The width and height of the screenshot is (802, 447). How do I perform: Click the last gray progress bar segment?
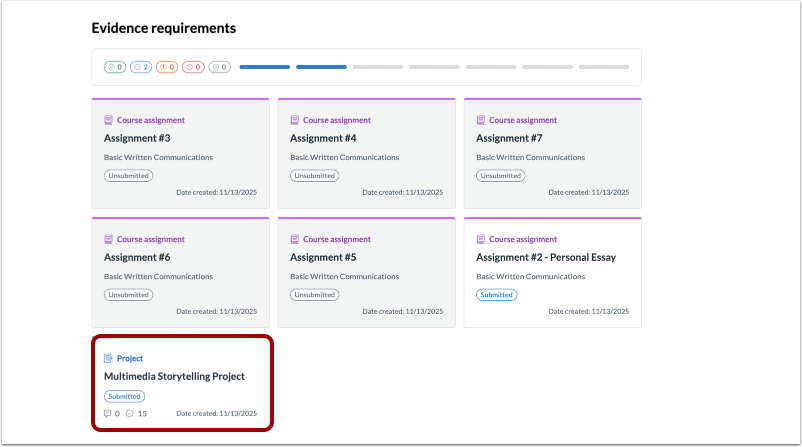pos(604,67)
